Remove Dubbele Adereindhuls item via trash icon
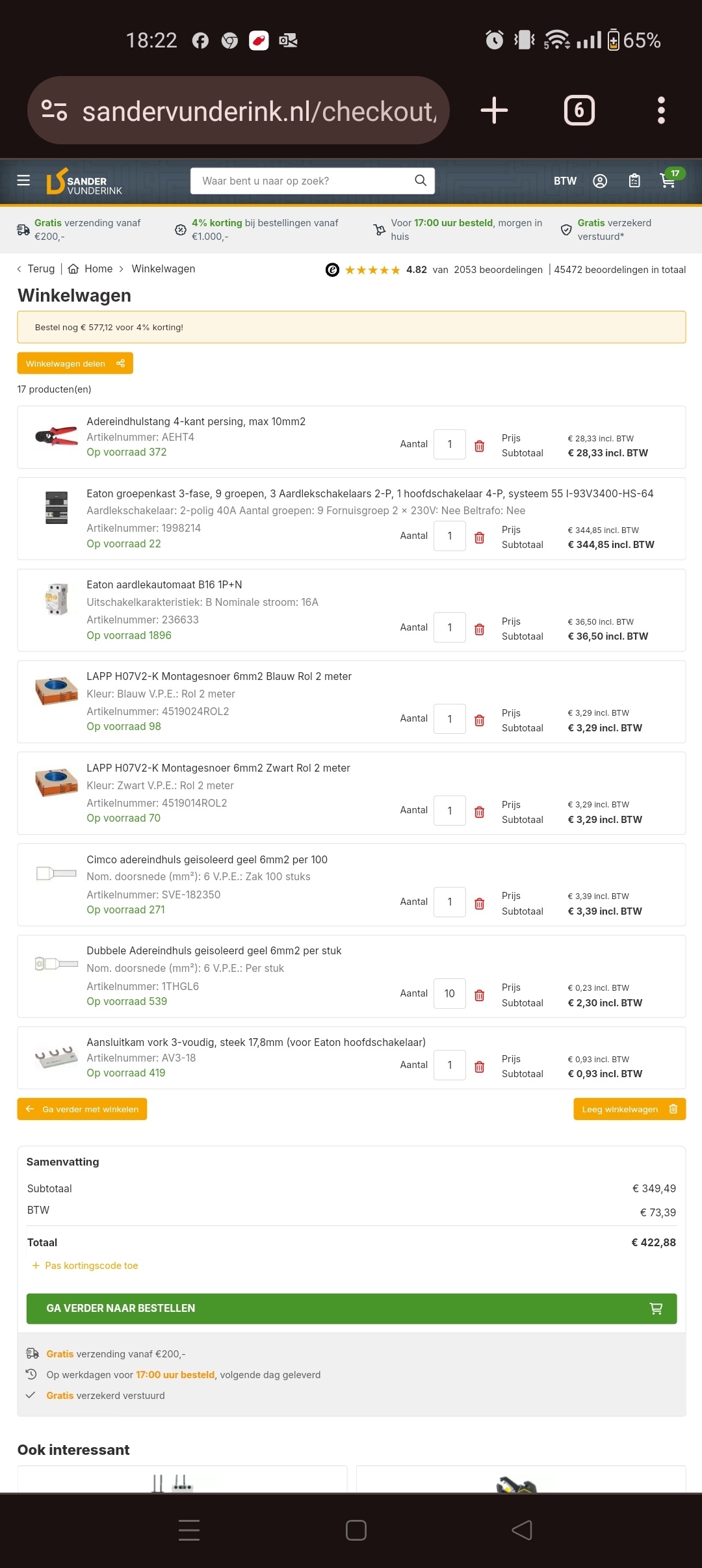Viewport: 702px width, 1568px height. [480, 995]
